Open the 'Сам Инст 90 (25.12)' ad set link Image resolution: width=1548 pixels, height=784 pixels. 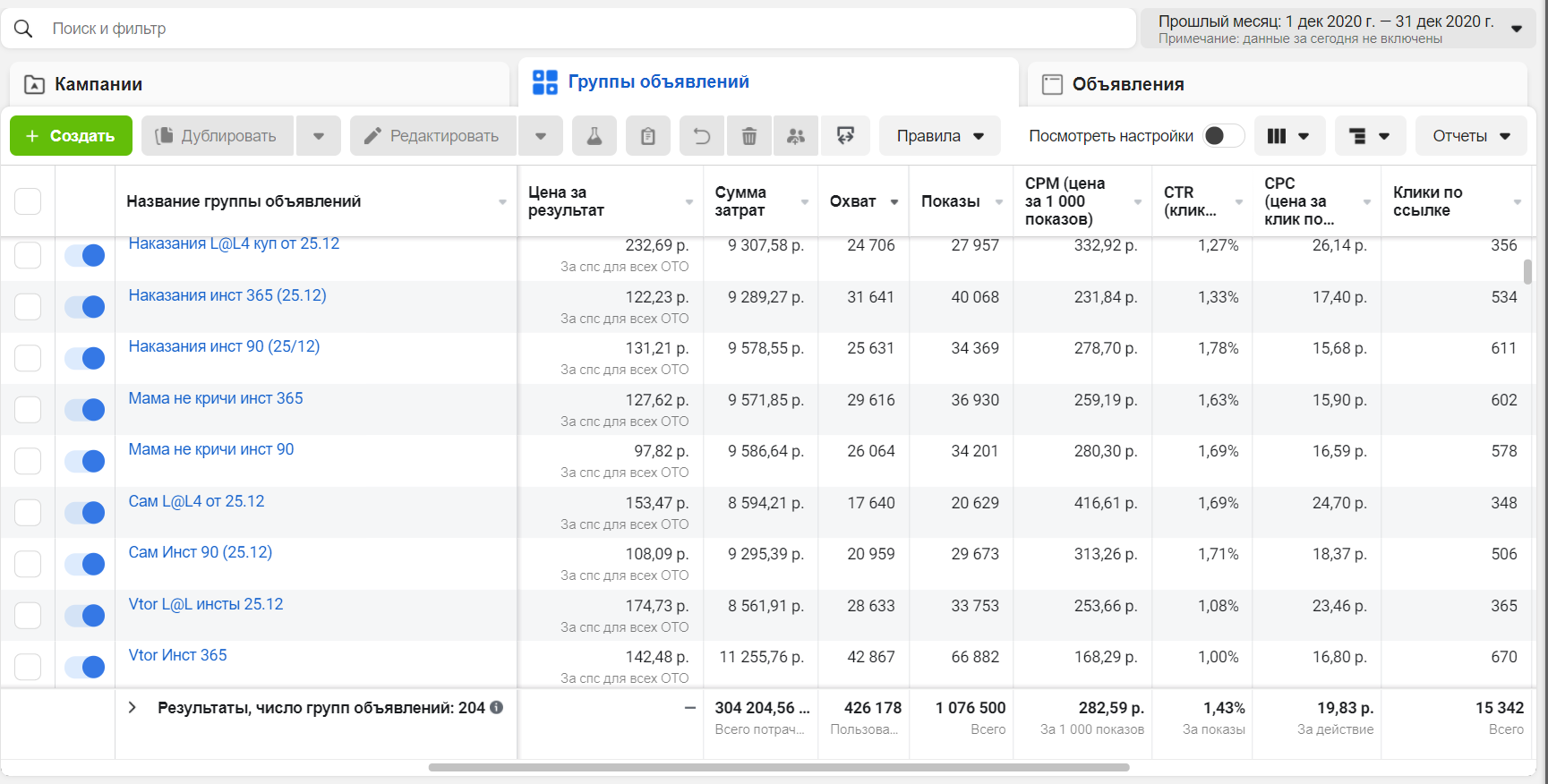201,552
